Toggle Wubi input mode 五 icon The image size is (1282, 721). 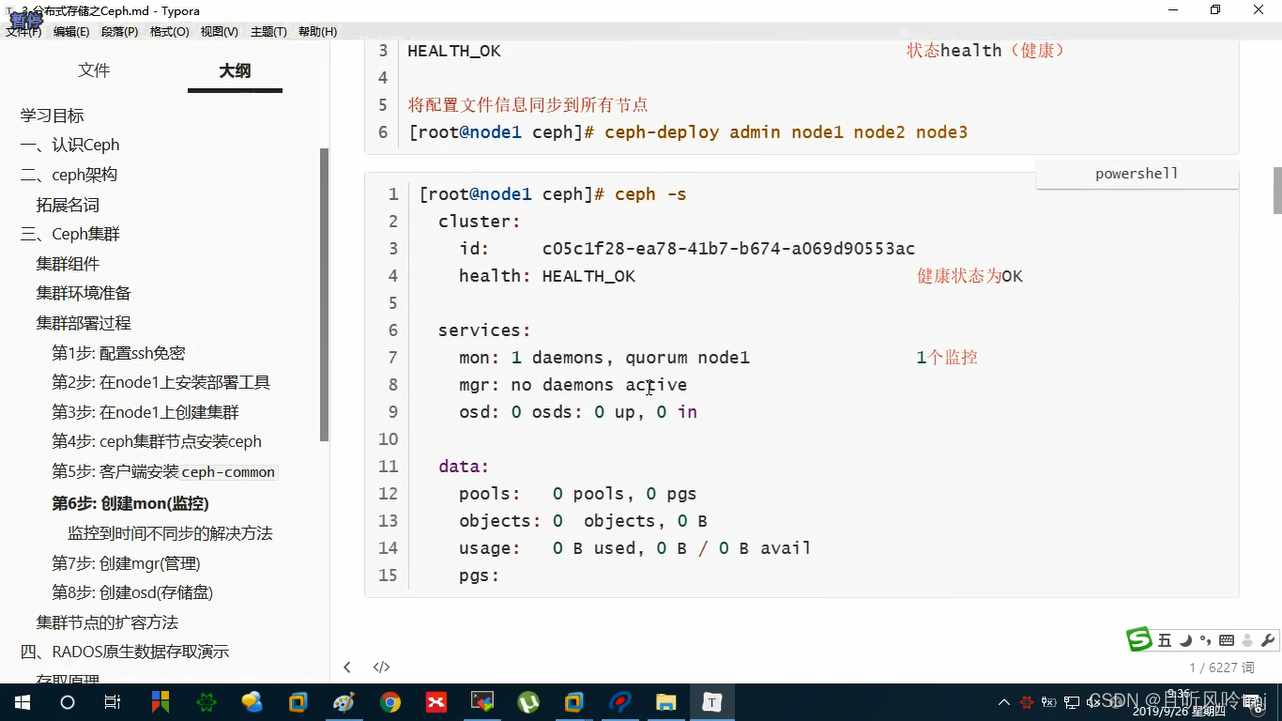pyautogui.click(x=1165, y=641)
